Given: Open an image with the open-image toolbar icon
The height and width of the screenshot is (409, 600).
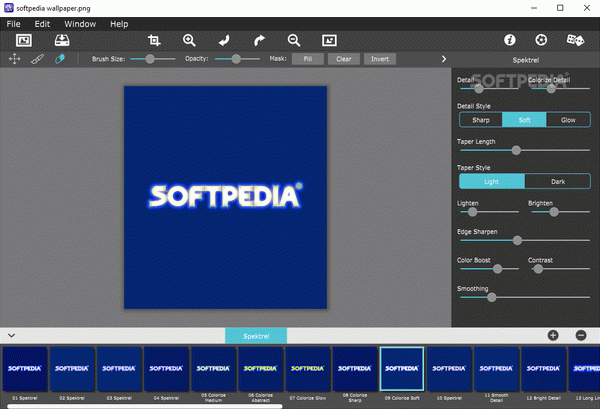Looking at the screenshot, I should click(x=24, y=40).
